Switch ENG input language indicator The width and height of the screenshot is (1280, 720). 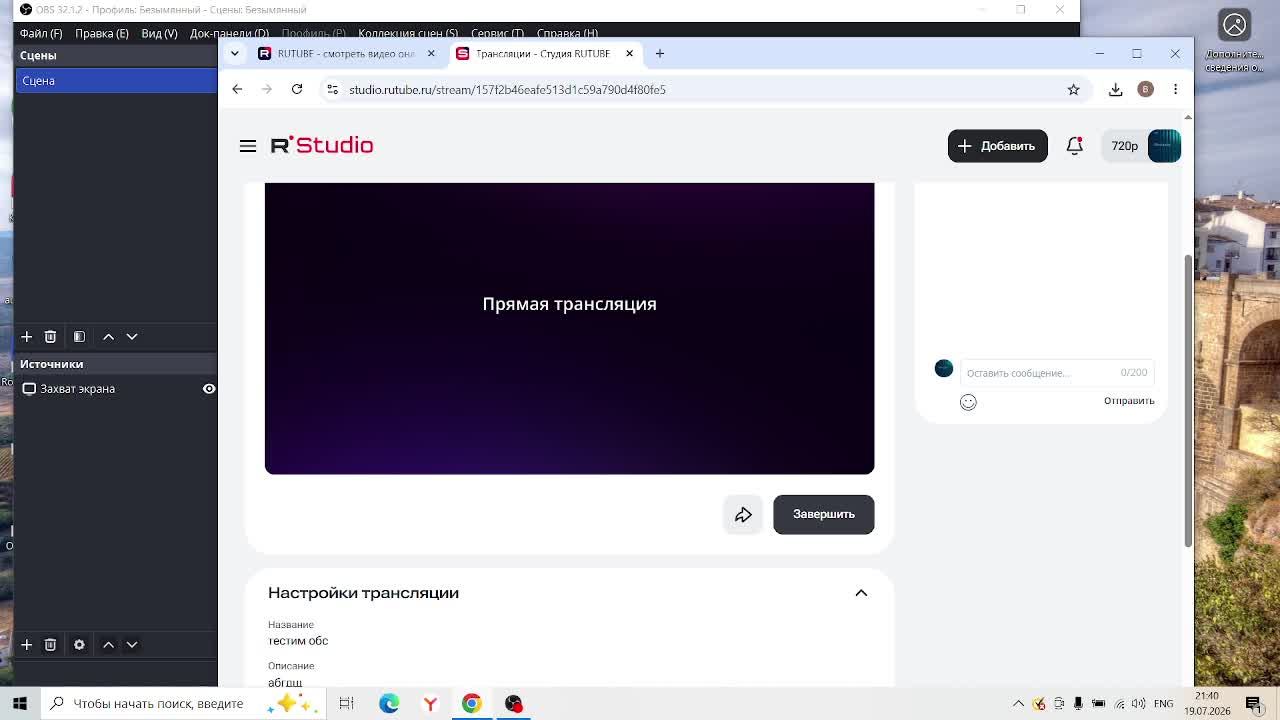(x=1164, y=704)
